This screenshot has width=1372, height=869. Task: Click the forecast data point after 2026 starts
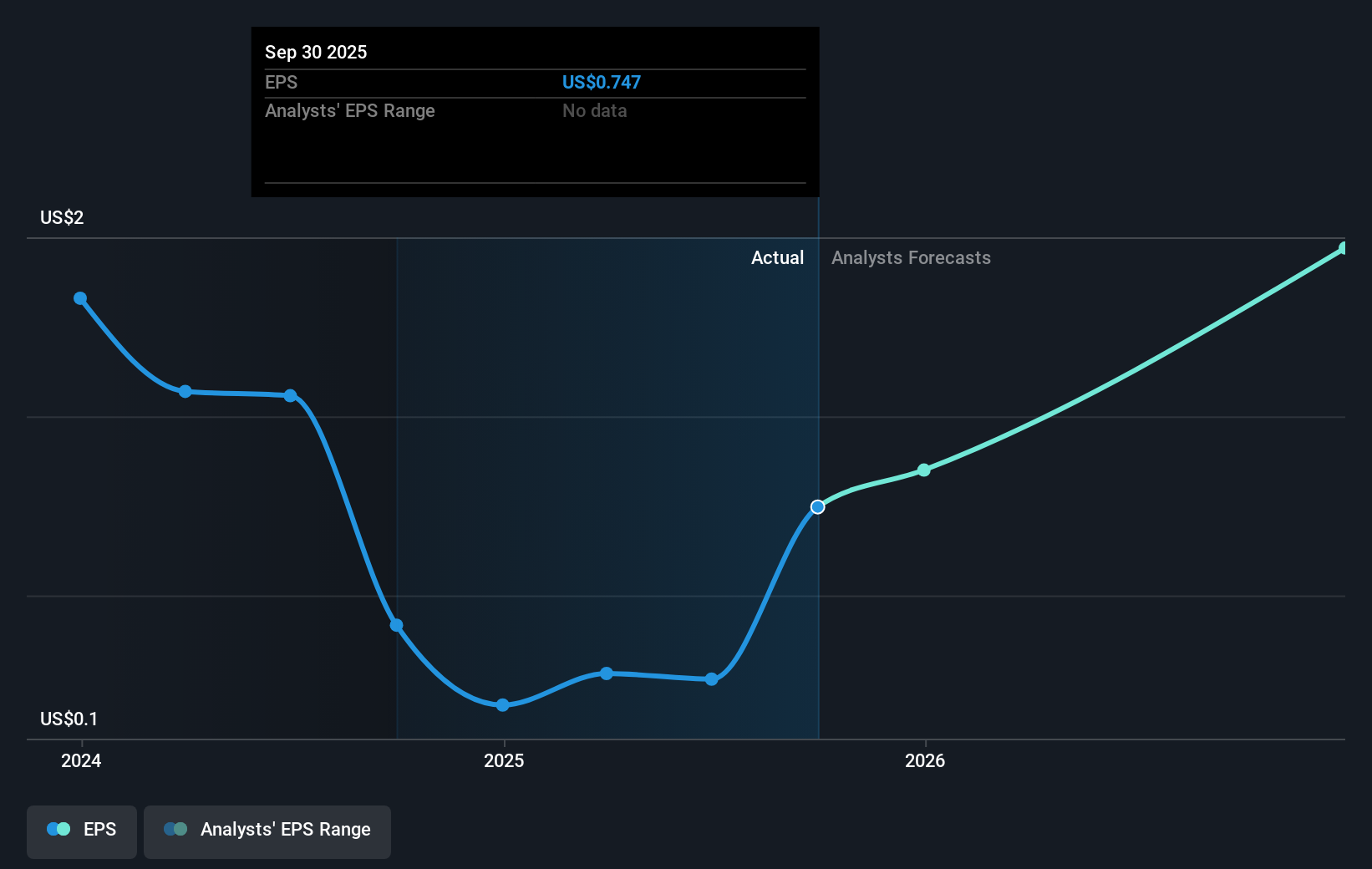[924, 470]
